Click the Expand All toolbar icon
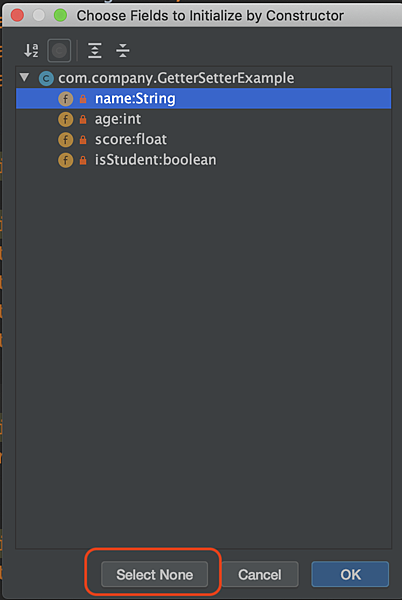 point(94,51)
